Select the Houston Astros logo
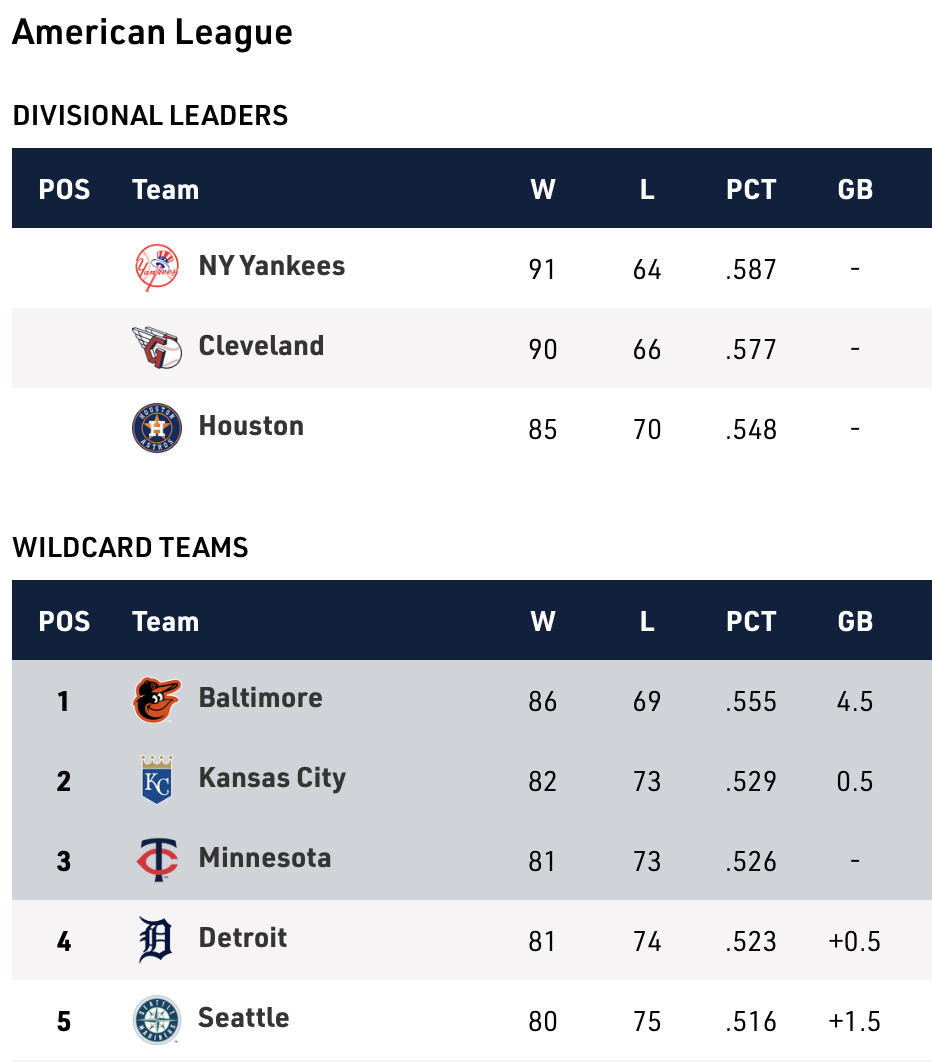The image size is (932, 1062). pyautogui.click(x=157, y=428)
